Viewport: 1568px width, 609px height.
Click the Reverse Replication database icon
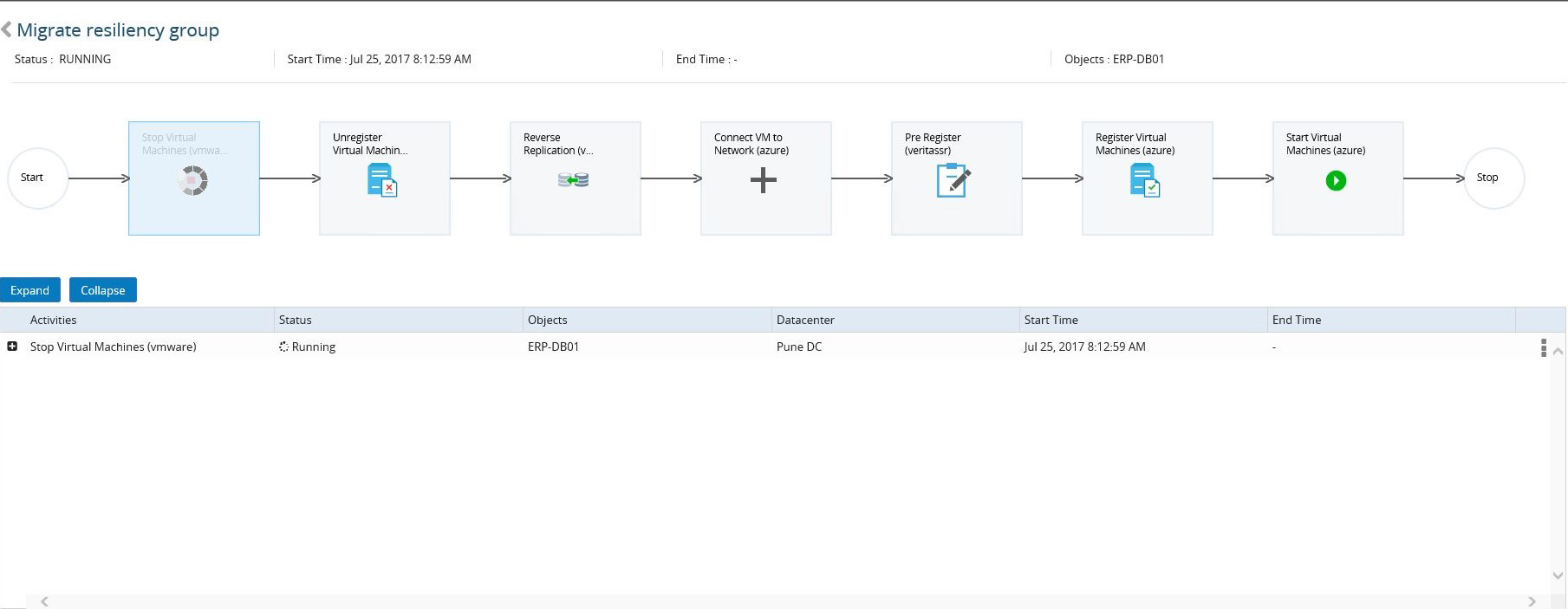click(x=573, y=180)
